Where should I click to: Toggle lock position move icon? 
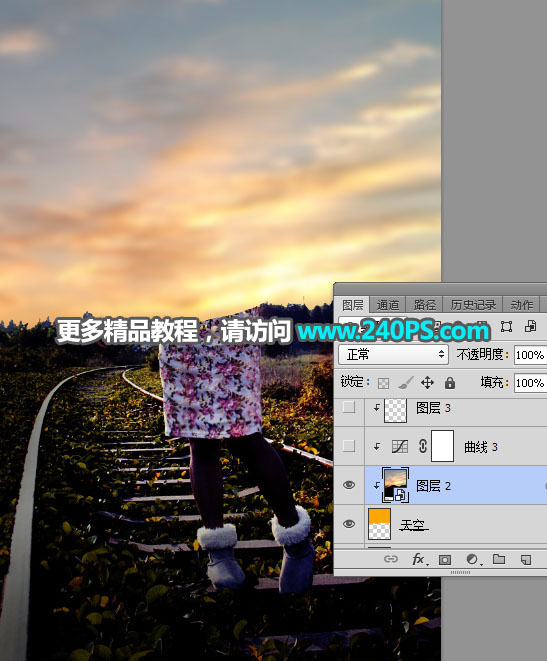[427, 383]
